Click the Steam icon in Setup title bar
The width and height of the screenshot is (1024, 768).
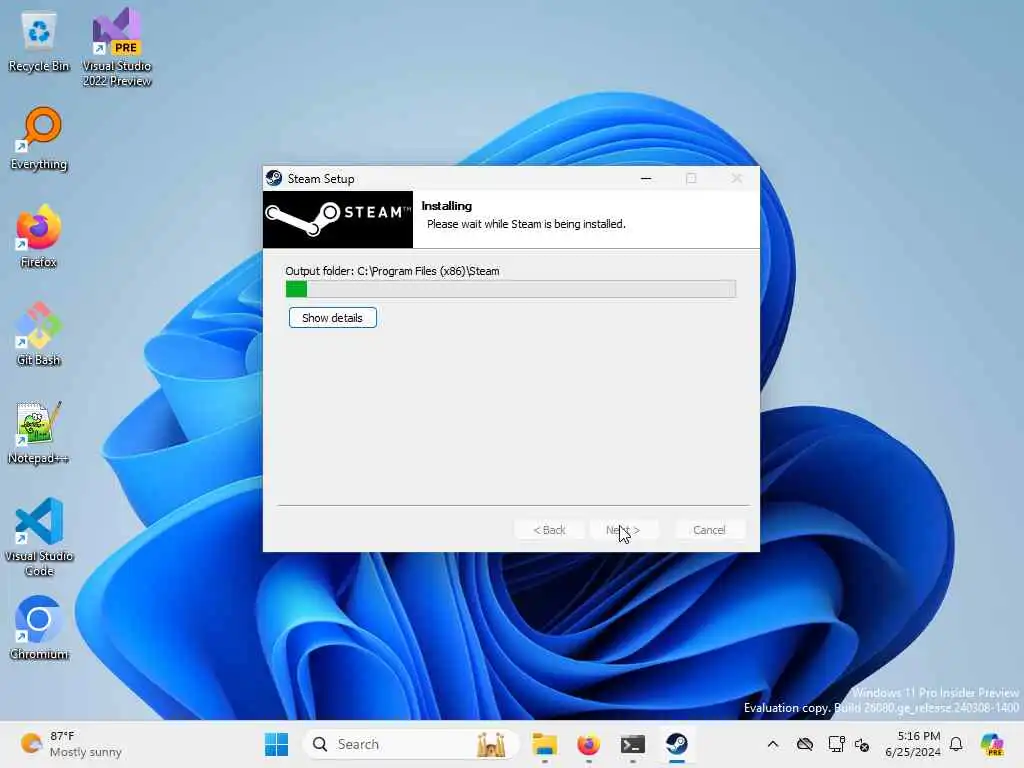pyautogui.click(x=274, y=178)
